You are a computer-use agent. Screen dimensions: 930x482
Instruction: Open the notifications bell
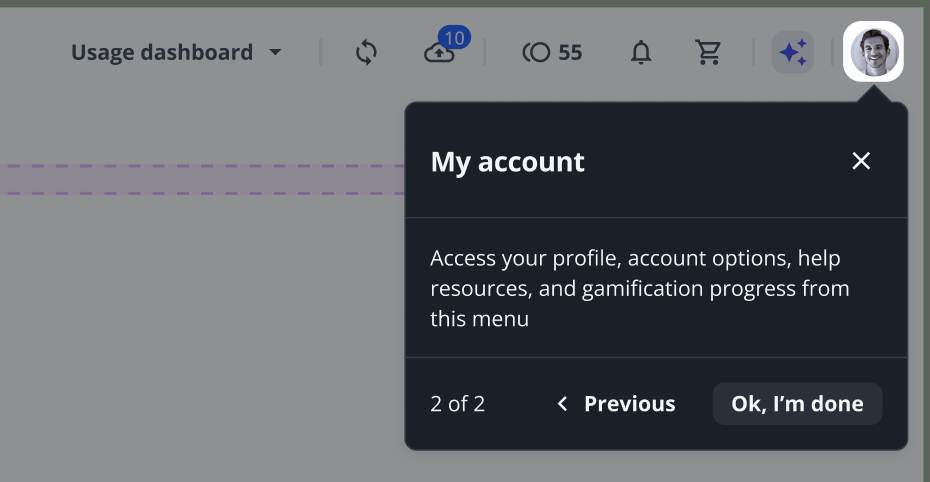tap(641, 52)
